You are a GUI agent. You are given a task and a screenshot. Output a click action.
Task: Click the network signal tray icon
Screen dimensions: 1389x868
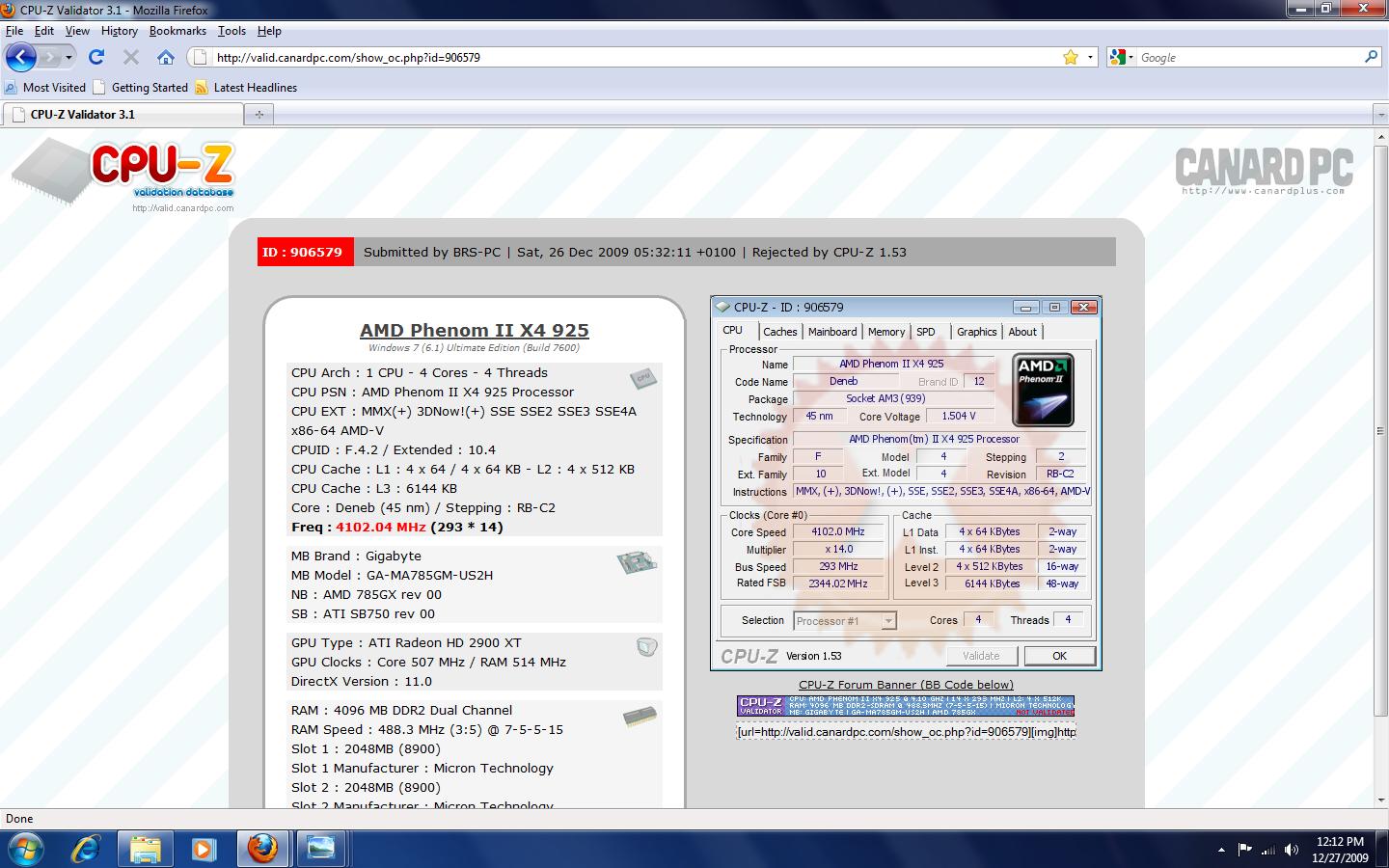click(x=1267, y=850)
